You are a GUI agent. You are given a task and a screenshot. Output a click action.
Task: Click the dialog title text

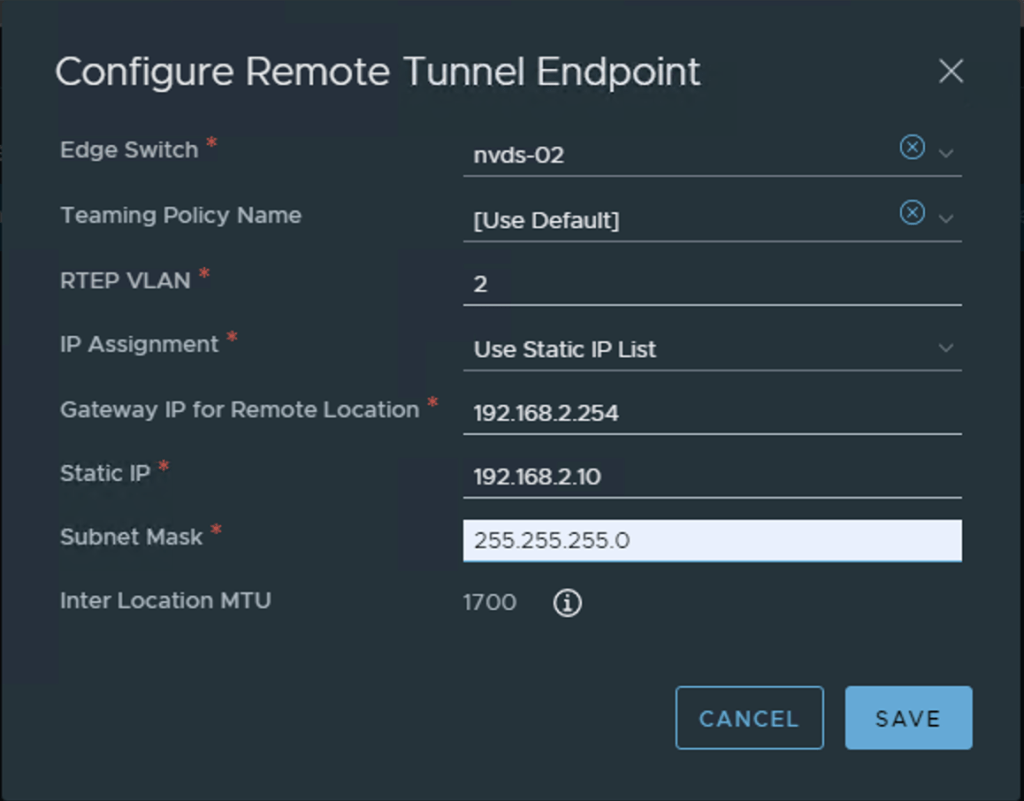point(377,72)
